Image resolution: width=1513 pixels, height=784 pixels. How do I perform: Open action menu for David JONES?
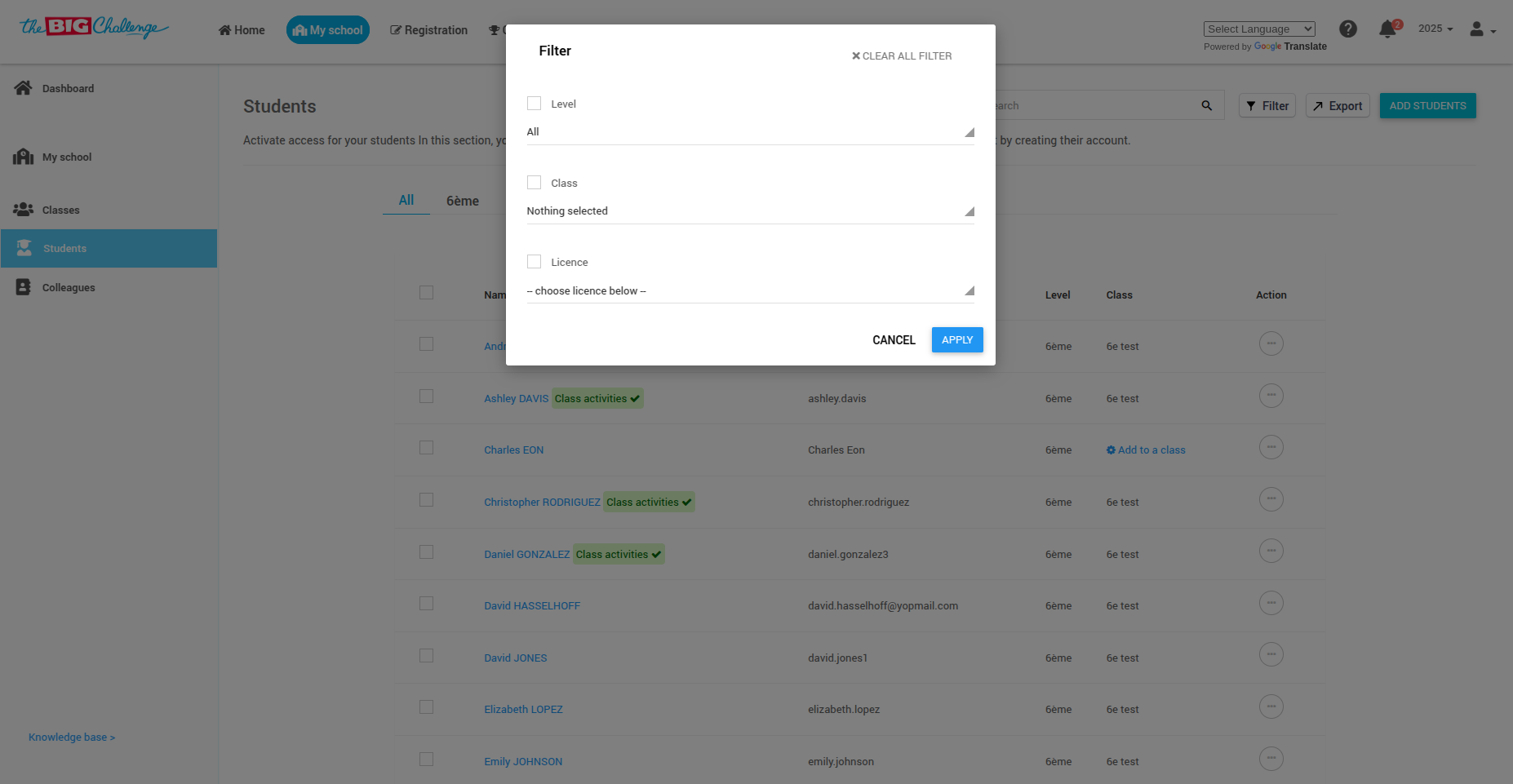1271,654
